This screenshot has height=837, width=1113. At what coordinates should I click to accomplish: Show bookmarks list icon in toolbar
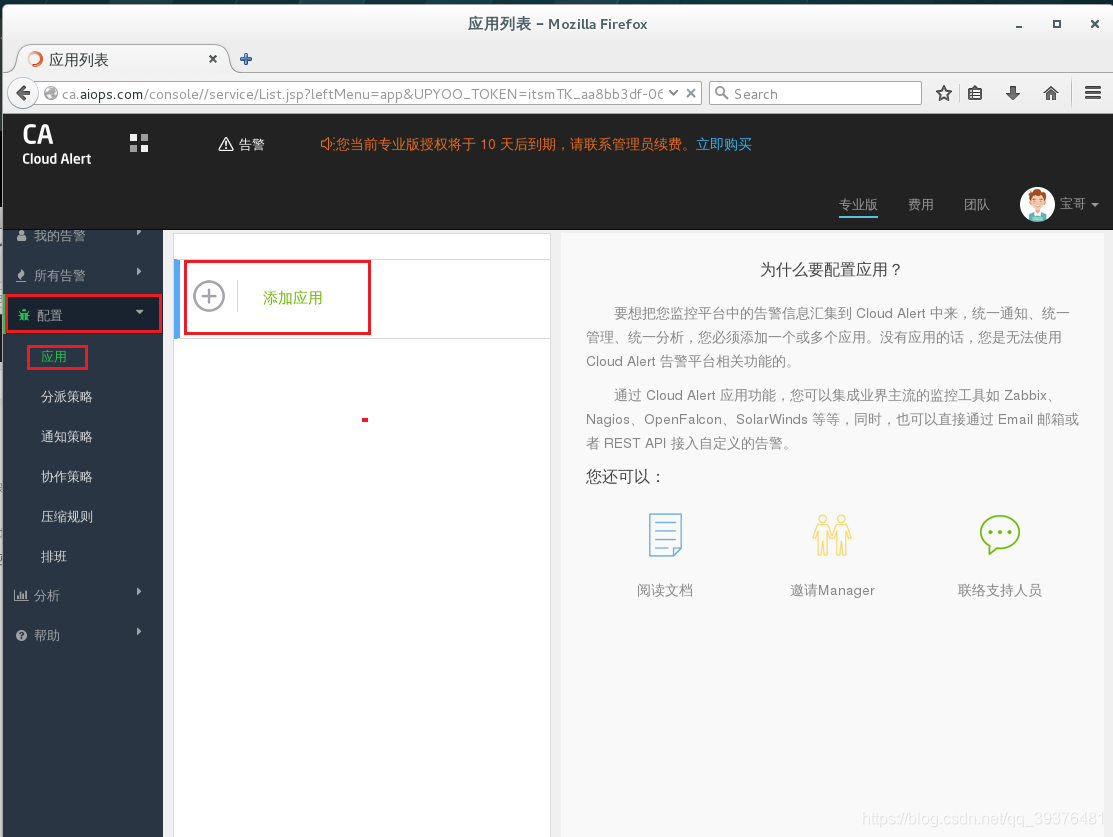pyautogui.click(x=975, y=93)
